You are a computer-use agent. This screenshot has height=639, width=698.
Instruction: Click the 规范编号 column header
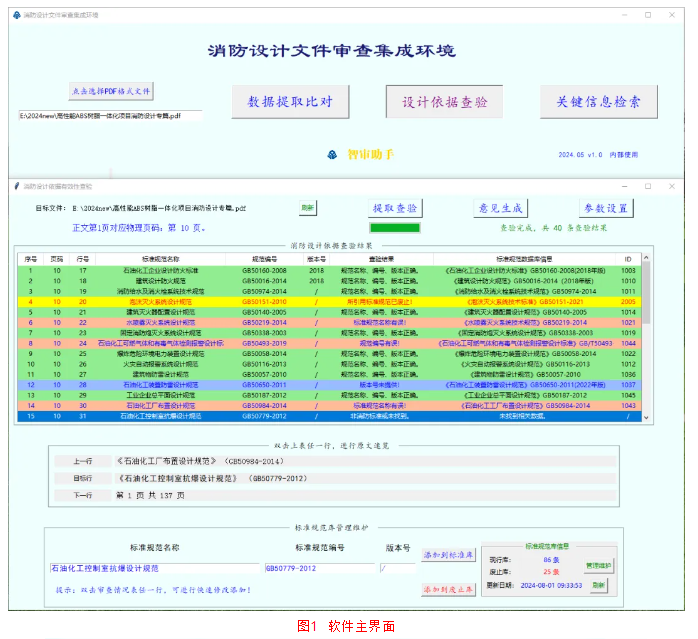(264, 259)
